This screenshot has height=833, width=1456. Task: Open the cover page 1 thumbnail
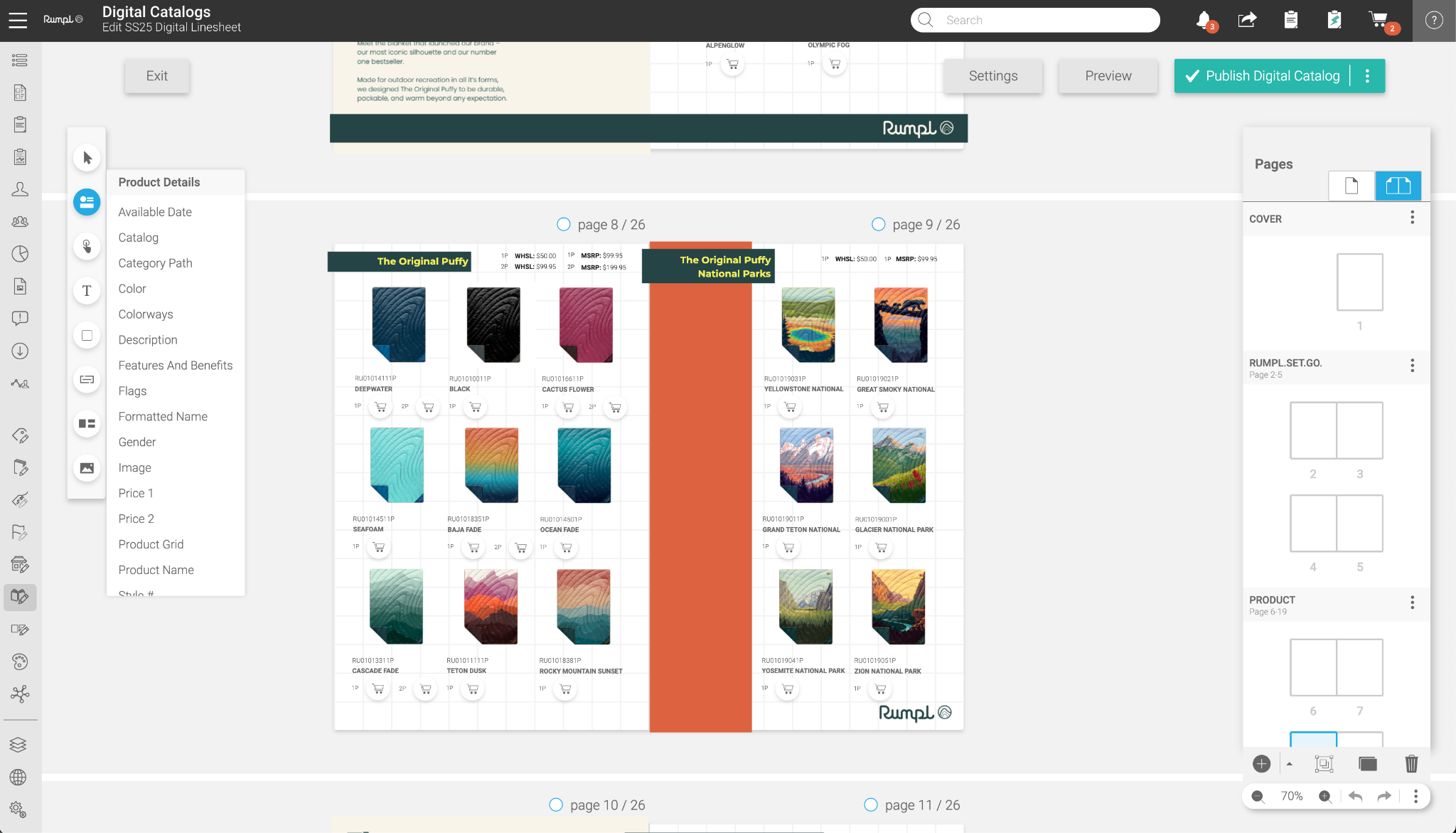(x=1360, y=282)
